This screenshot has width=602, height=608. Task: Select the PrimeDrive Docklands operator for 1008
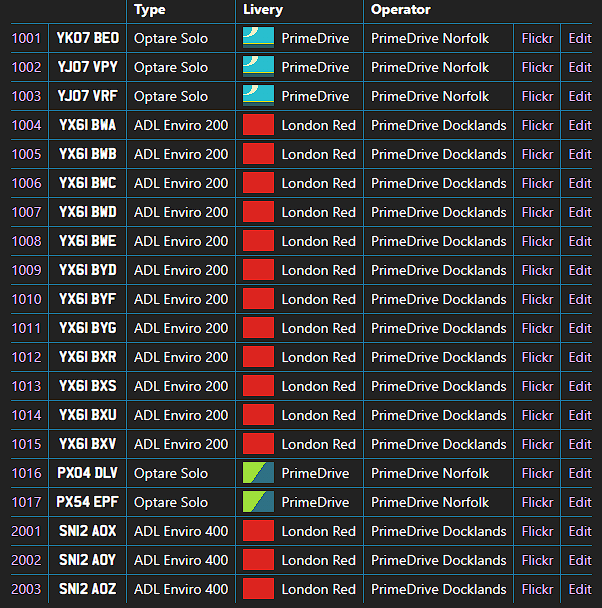pyautogui.click(x=438, y=241)
